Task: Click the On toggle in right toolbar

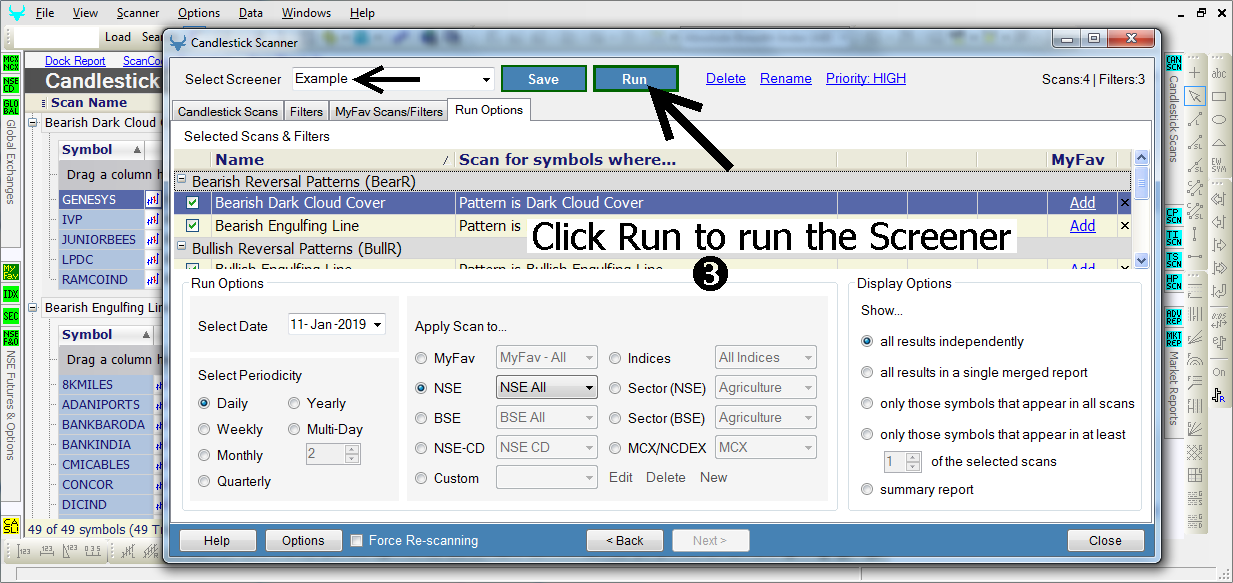Action: [1219, 372]
